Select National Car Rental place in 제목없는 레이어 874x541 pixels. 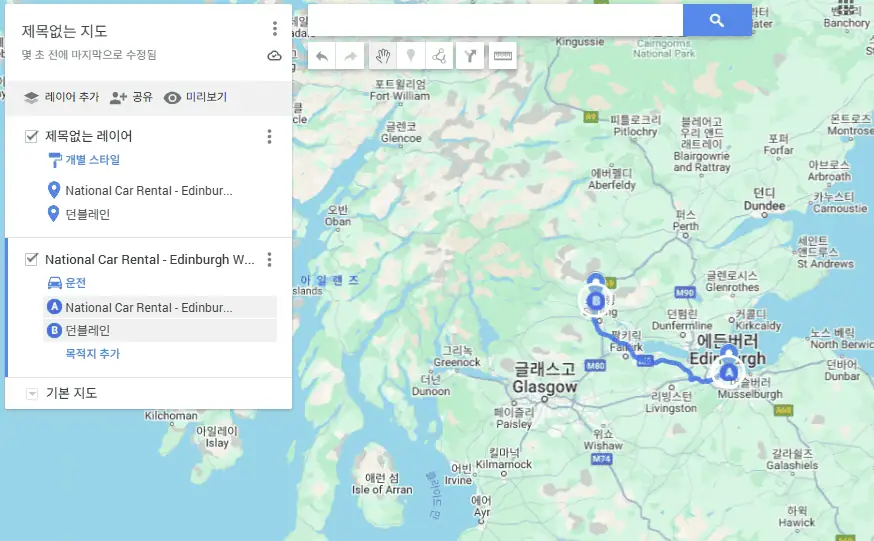coord(149,191)
